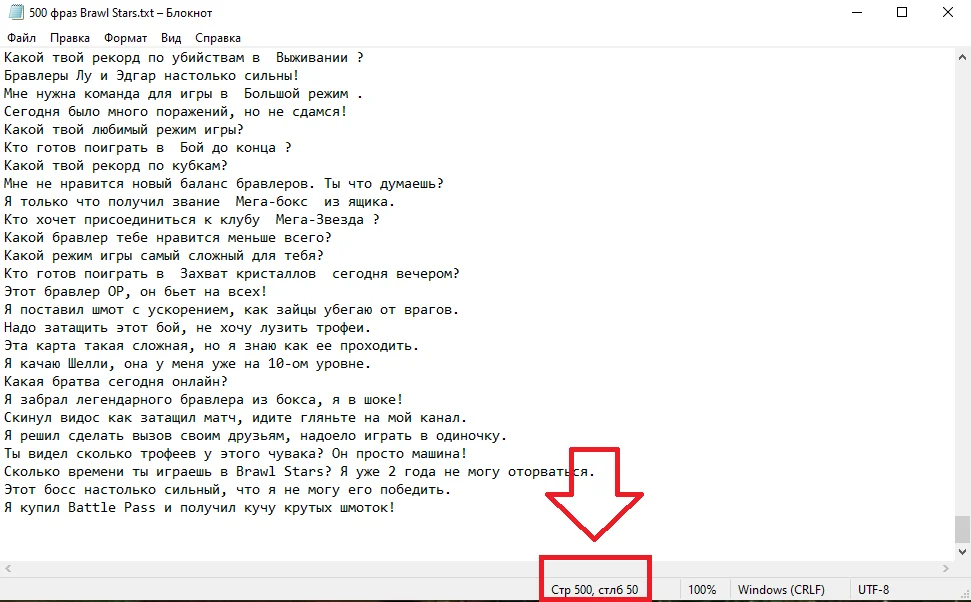Click the line 'Я качаю Шелли'
The height and width of the screenshot is (602, 971).
188,363
